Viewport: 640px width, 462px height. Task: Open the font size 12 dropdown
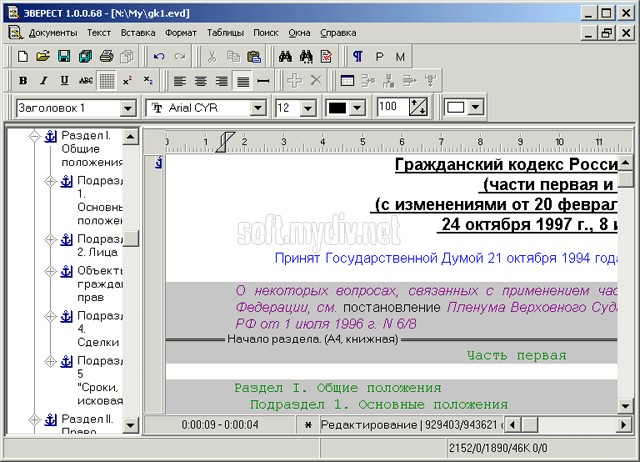(308, 108)
